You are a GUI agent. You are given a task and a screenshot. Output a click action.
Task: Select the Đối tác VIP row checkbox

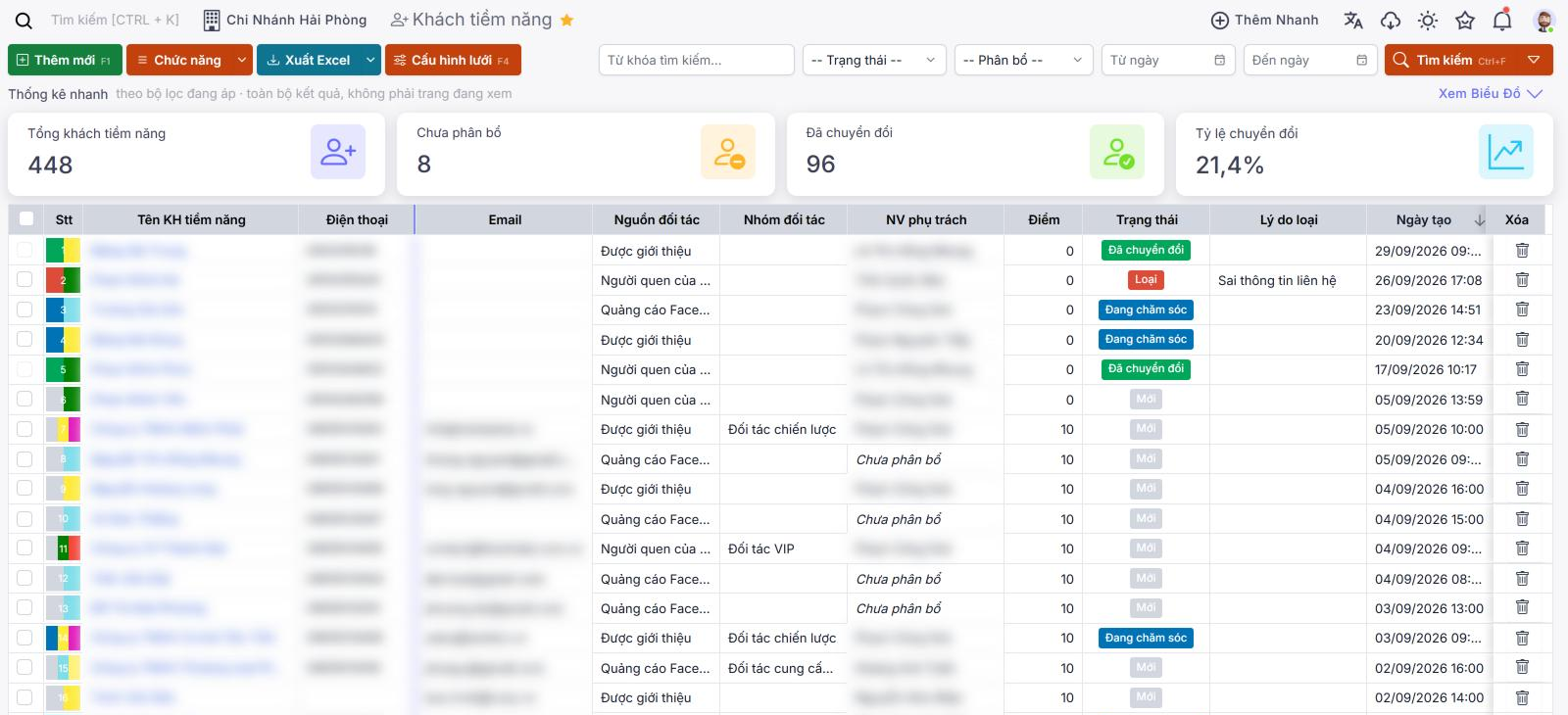[24, 548]
